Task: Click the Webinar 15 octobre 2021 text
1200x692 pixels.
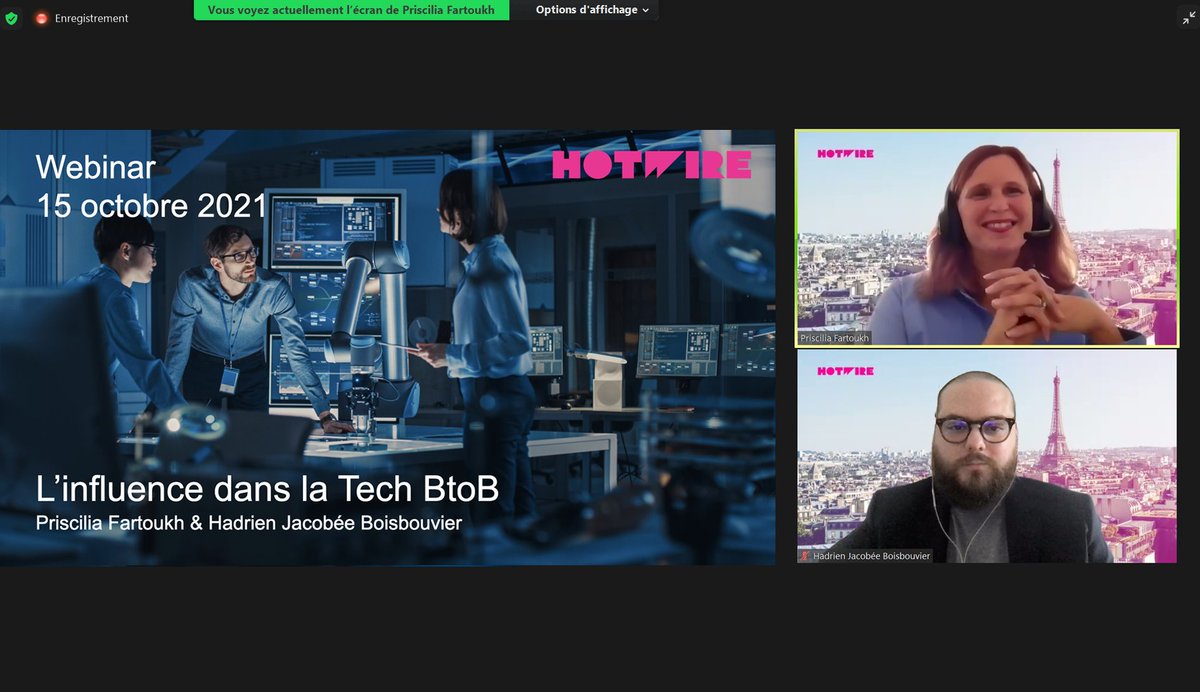Action: point(152,186)
